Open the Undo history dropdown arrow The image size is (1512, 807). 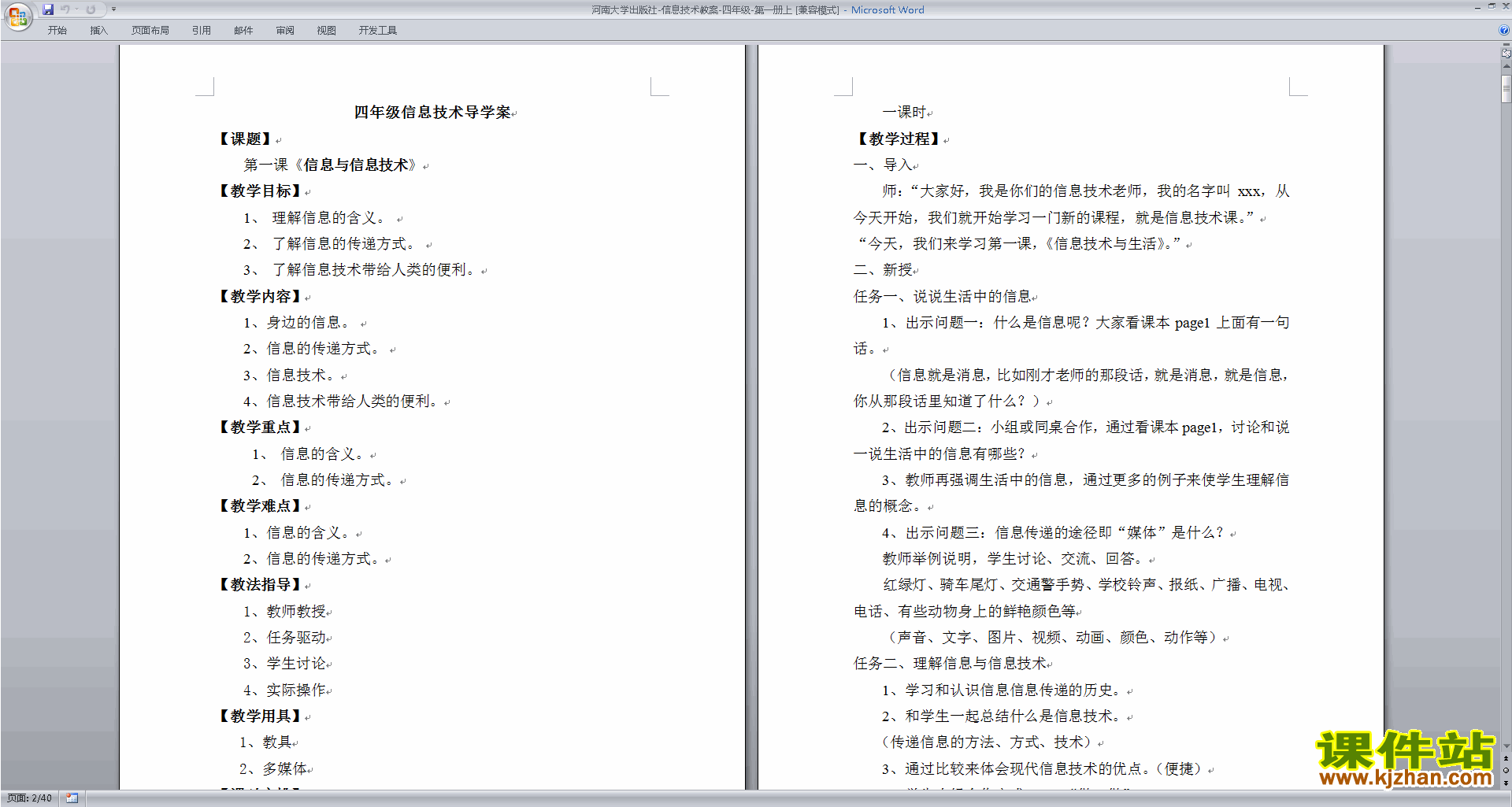tap(76, 9)
